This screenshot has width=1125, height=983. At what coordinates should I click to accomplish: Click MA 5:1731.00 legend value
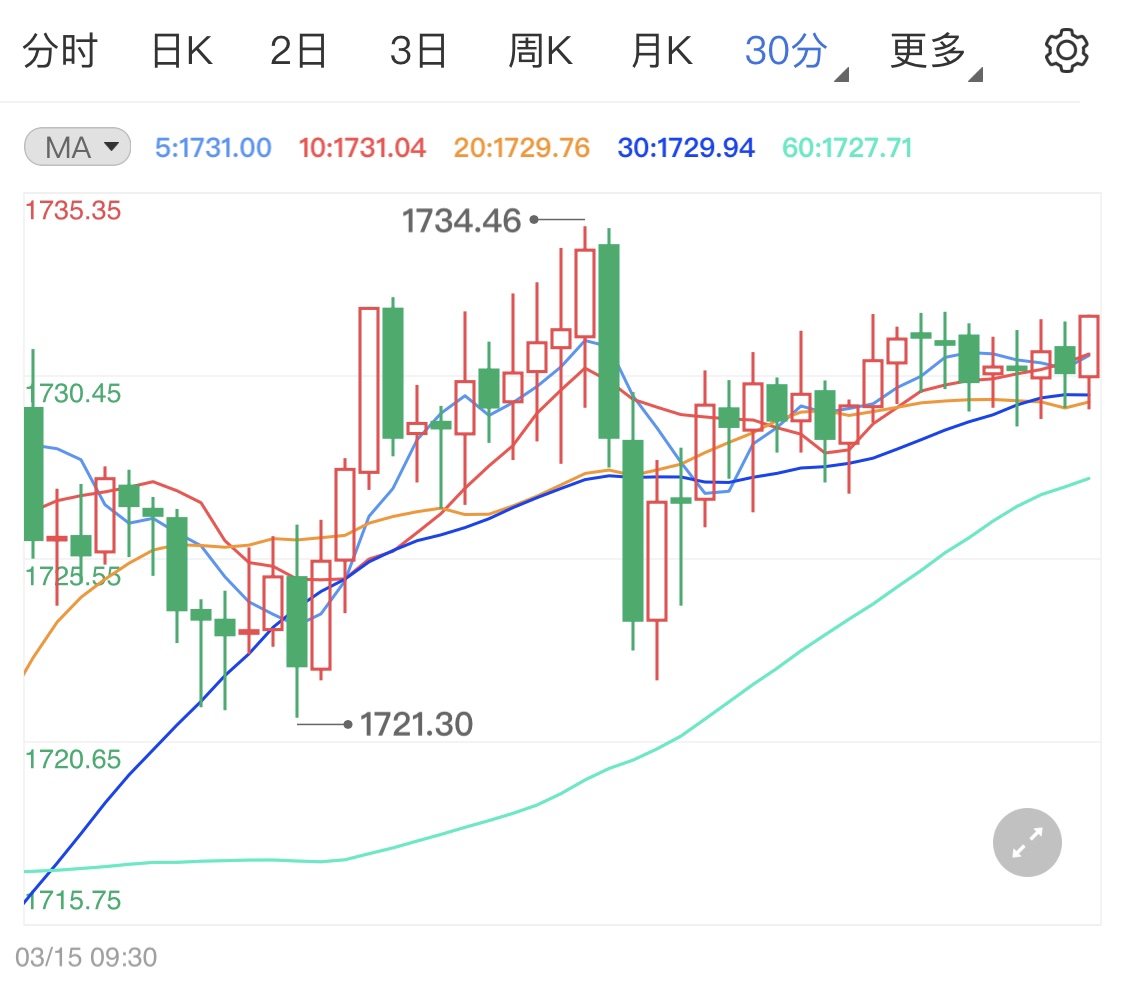[x=213, y=148]
